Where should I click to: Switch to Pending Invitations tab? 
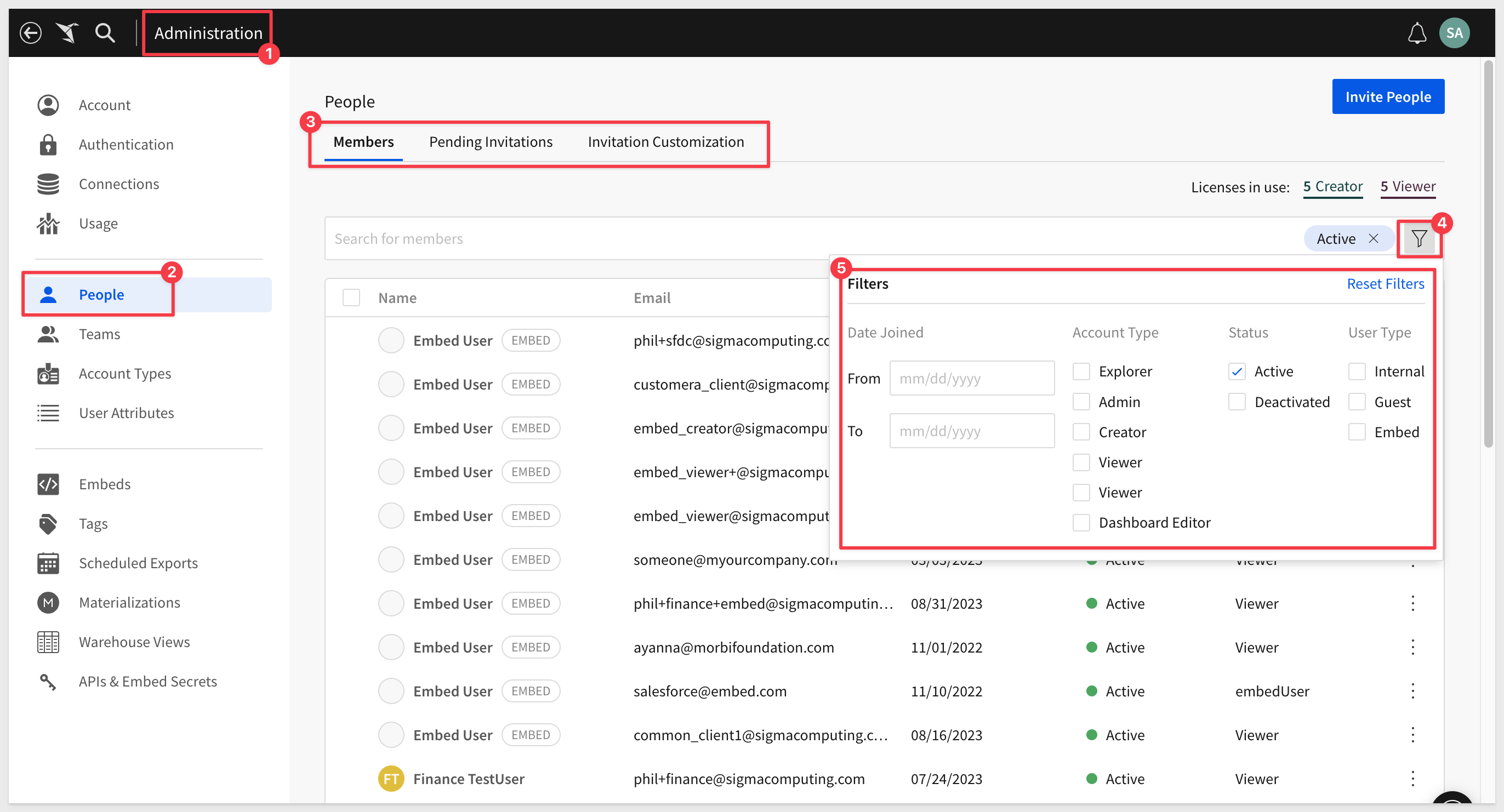click(491, 142)
